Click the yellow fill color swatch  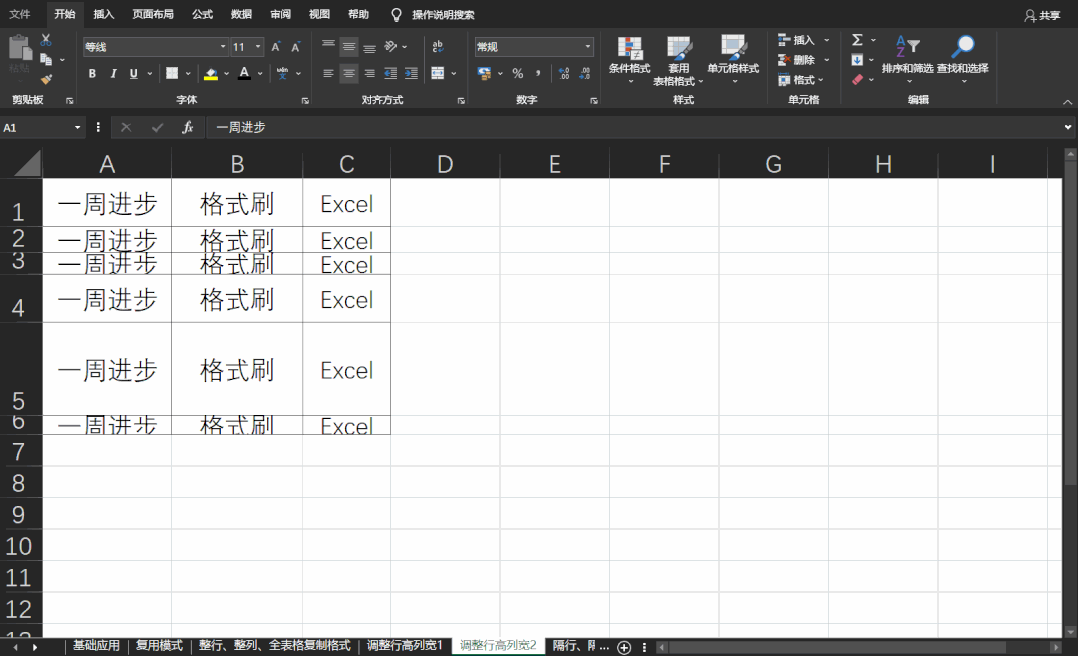tap(211, 77)
